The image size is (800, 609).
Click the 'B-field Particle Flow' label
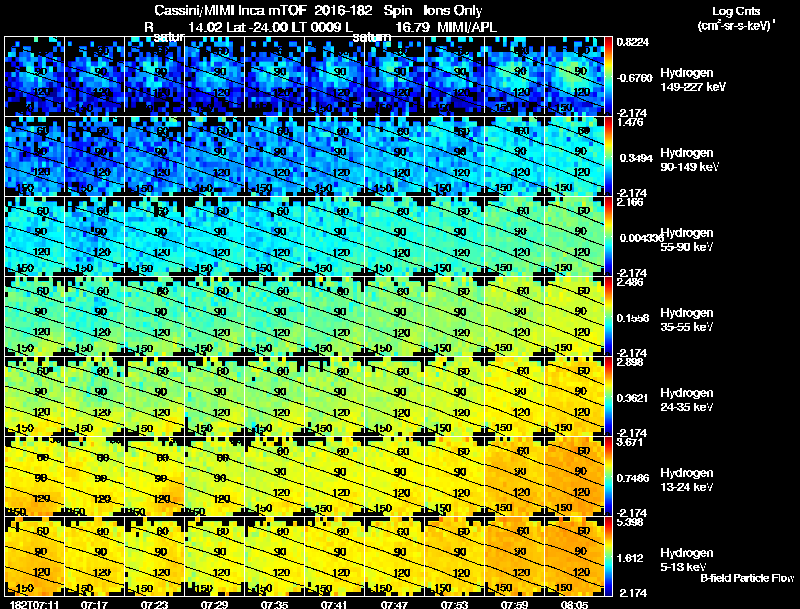(x=747, y=578)
